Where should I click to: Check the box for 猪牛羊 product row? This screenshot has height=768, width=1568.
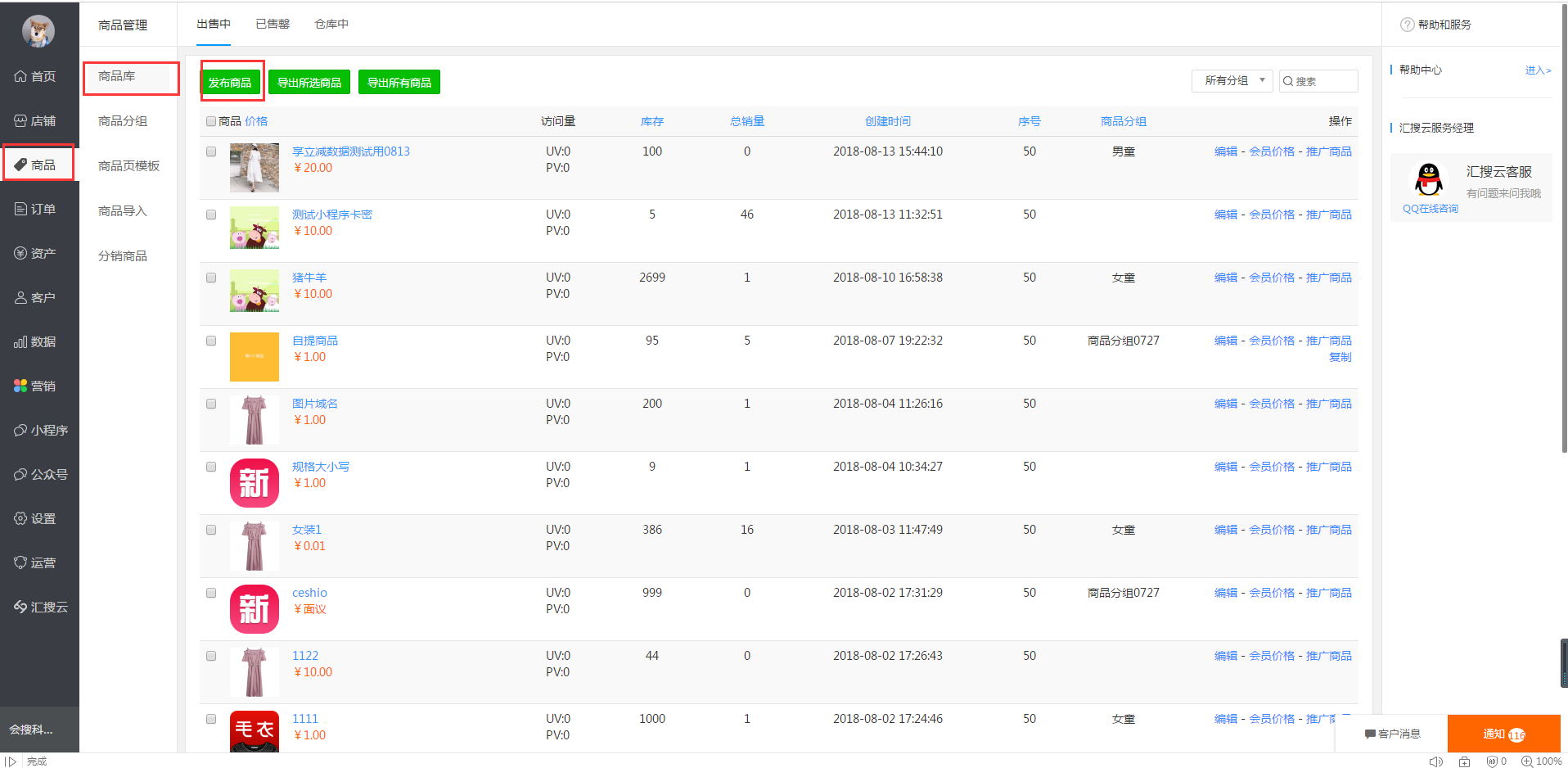[x=211, y=278]
